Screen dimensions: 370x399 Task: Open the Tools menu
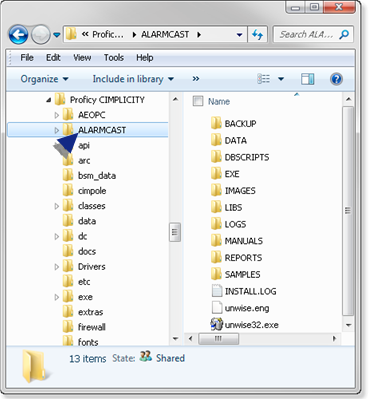pos(114,58)
